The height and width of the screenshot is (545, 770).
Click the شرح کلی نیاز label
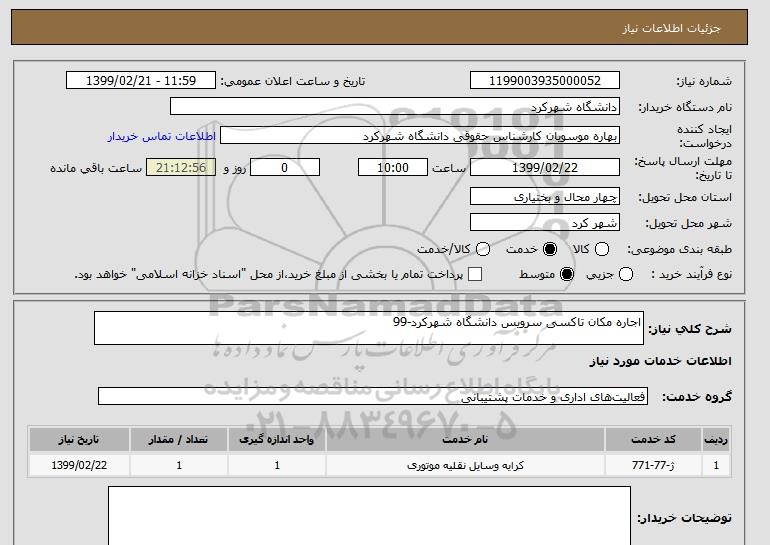(x=690, y=328)
